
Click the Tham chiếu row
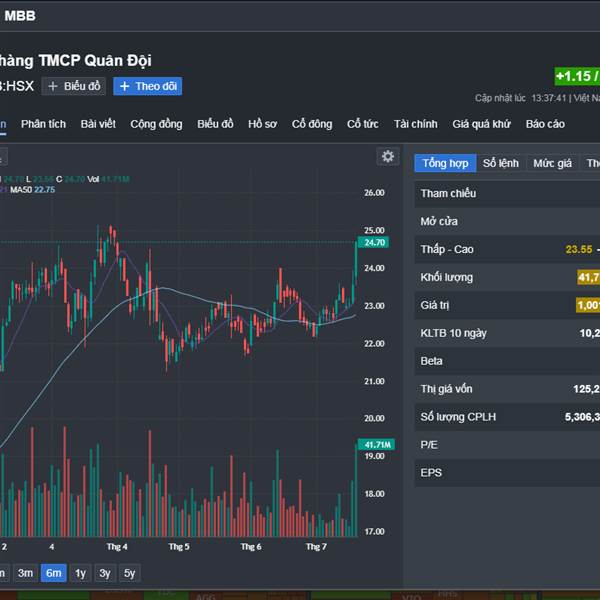[507, 194]
